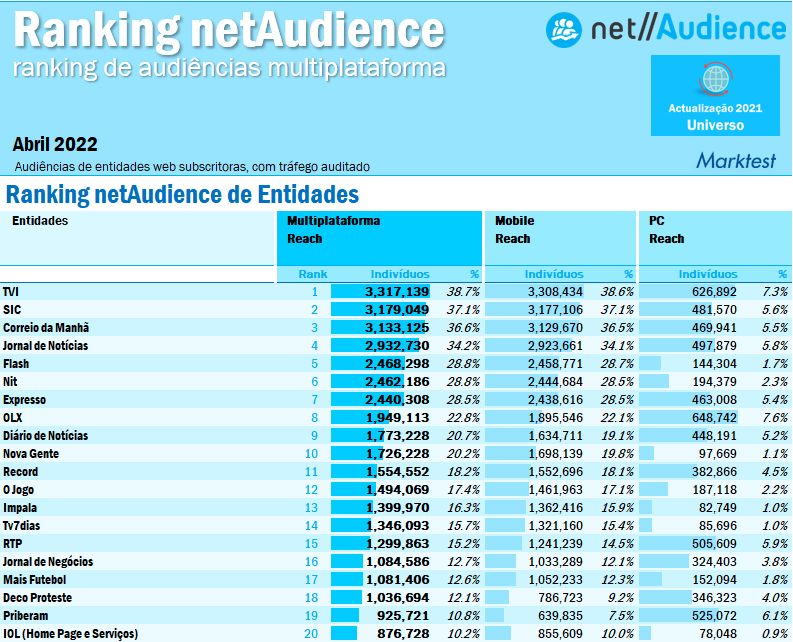The height and width of the screenshot is (642, 793).
Task: Click the OLX PC reach bar 648,742
Action: click(708, 418)
